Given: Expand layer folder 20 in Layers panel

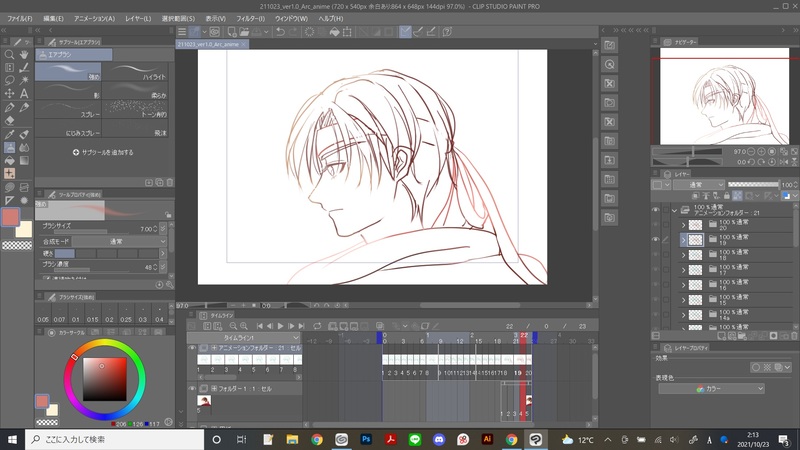Looking at the screenshot, I should [684, 226].
